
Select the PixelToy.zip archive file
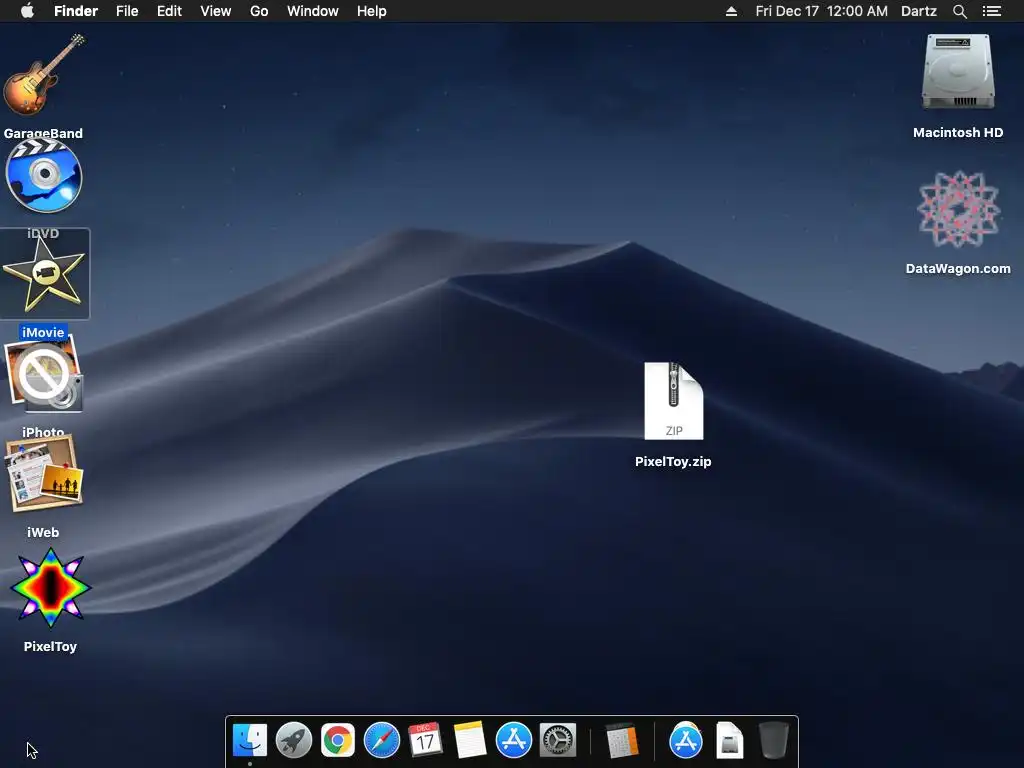tap(673, 401)
